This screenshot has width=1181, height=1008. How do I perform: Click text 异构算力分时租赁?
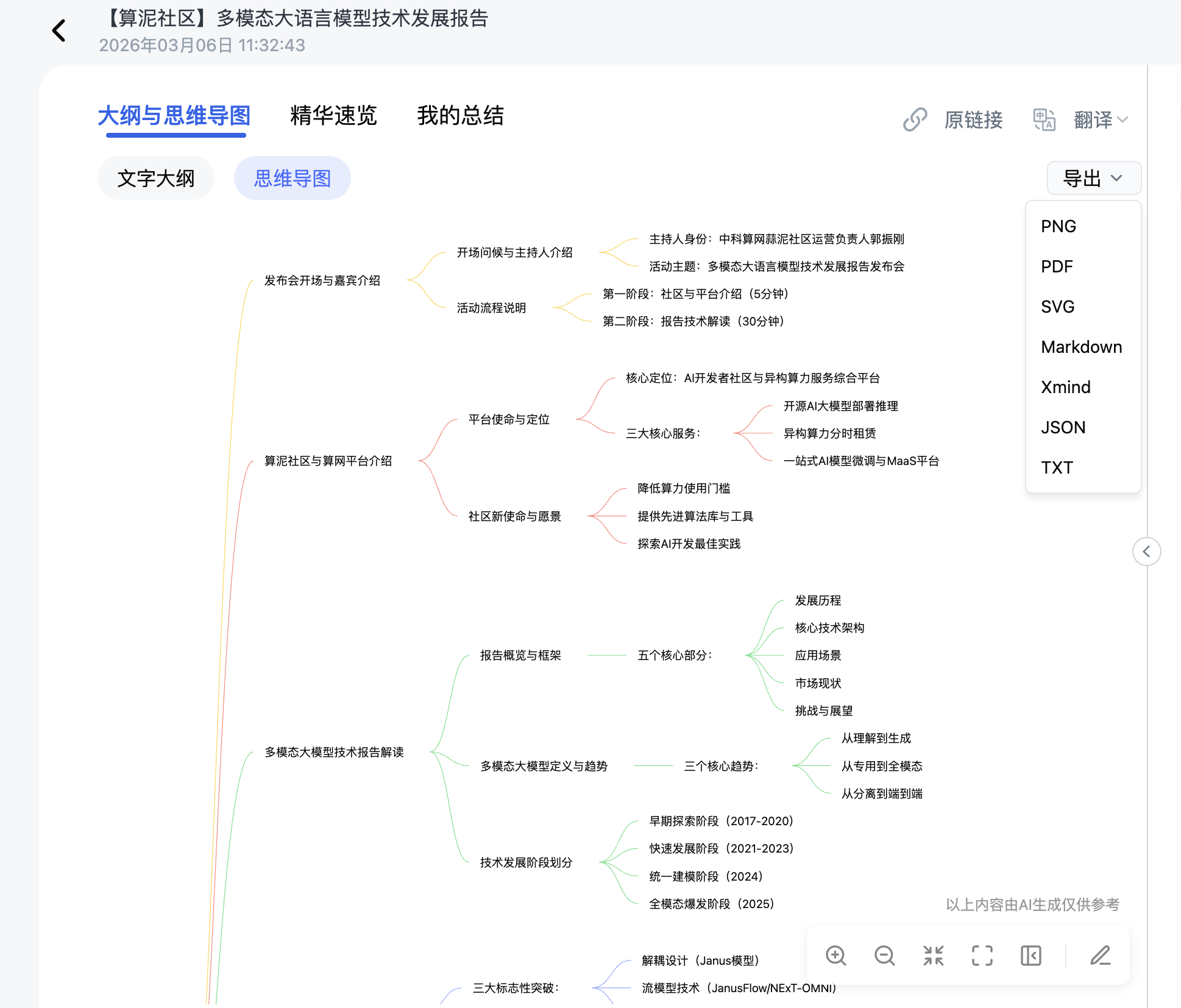point(829,433)
